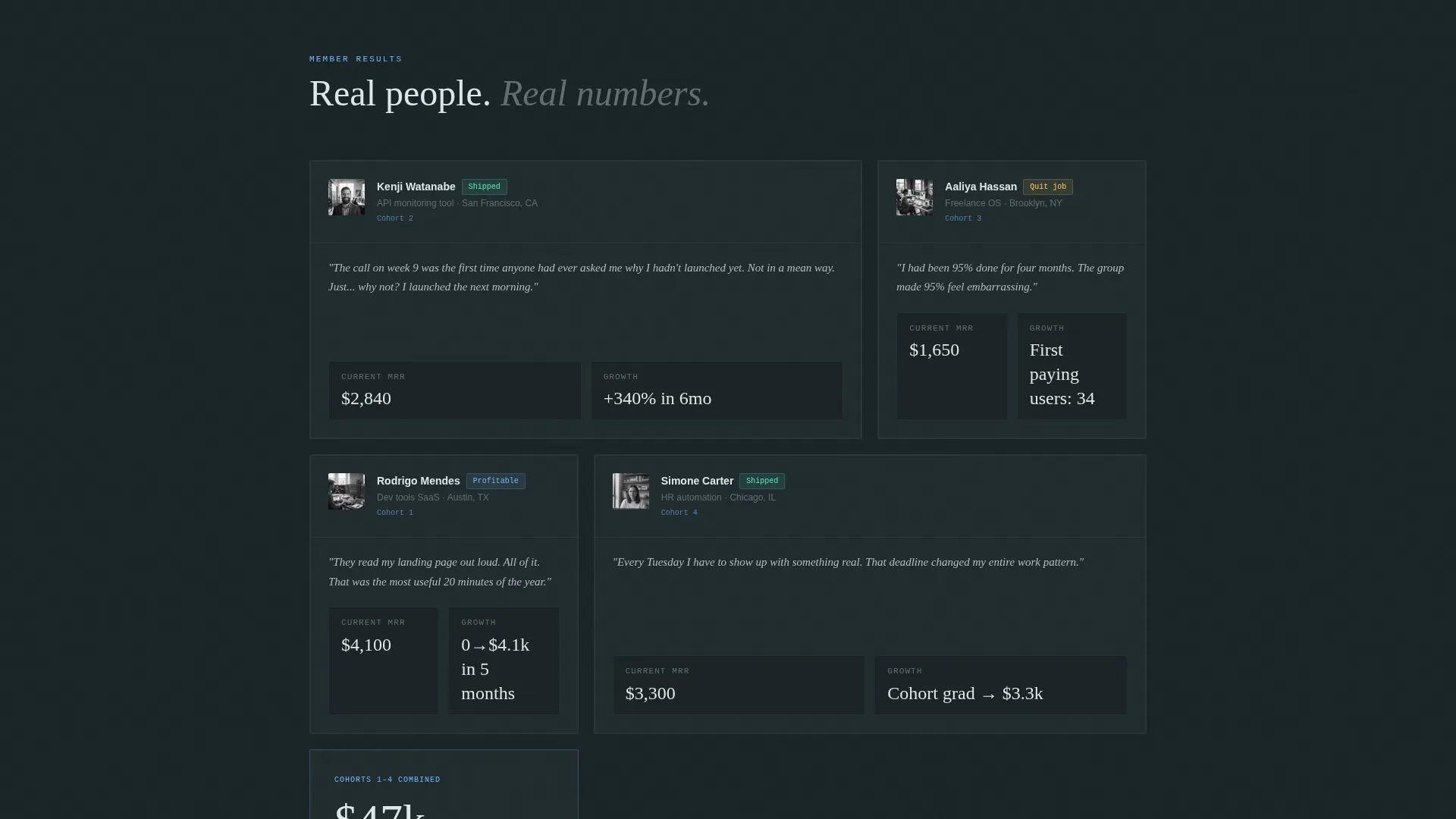
Task: Click the Cohort 3 label
Action: [x=963, y=218]
